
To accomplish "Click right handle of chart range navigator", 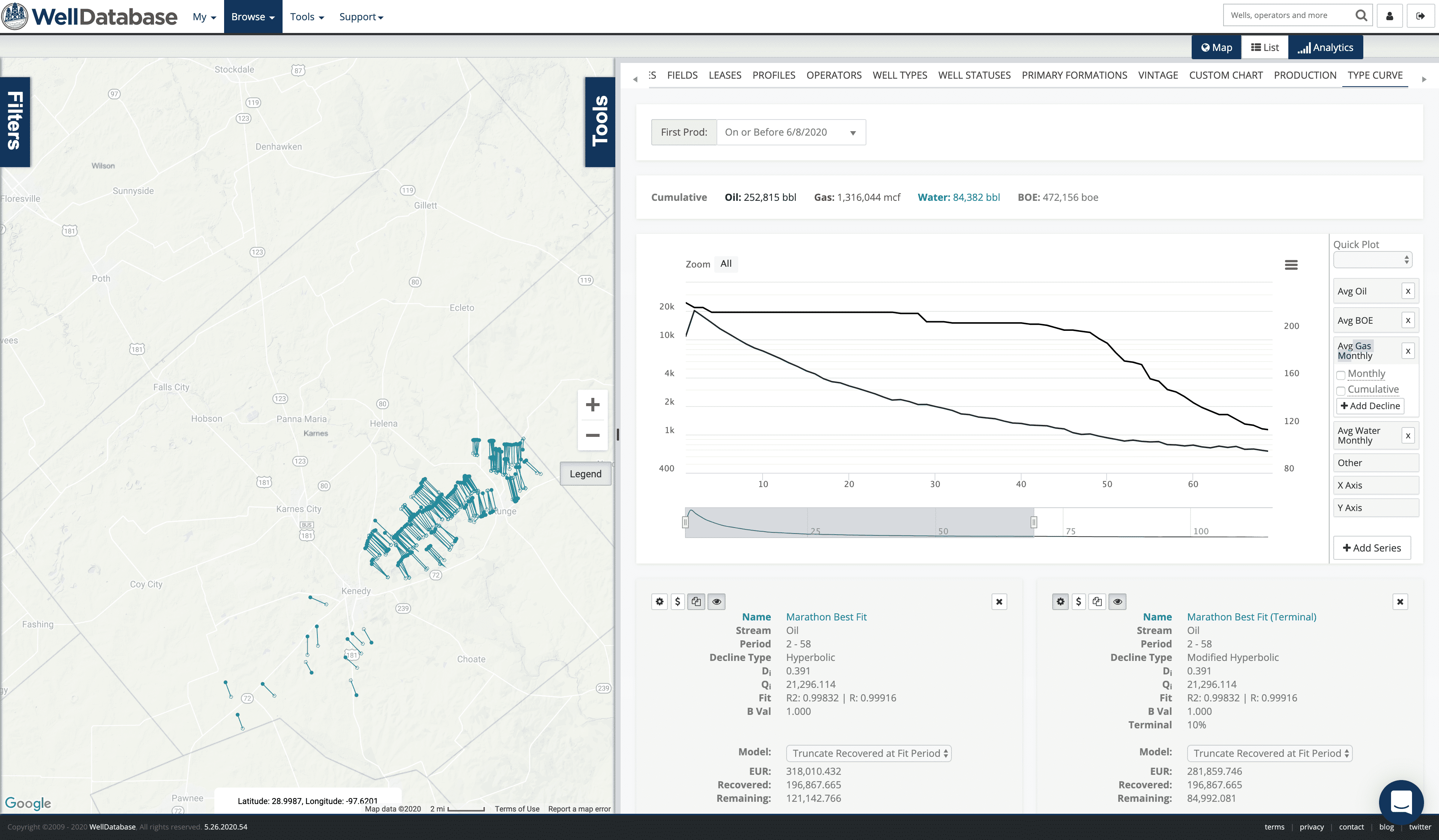I will coord(1034,522).
